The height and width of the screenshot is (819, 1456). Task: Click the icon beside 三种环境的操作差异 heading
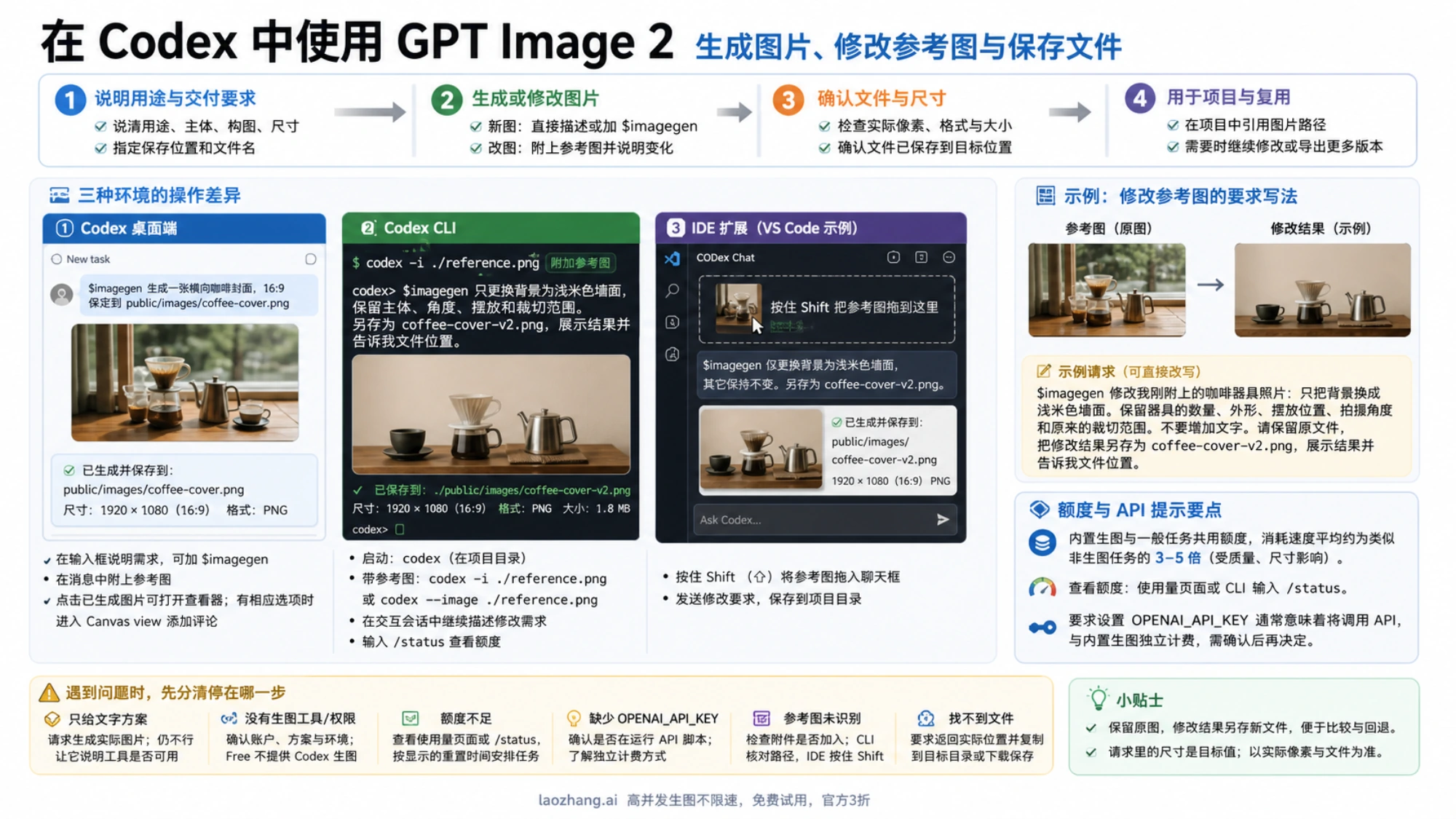[x=59, y=195]
